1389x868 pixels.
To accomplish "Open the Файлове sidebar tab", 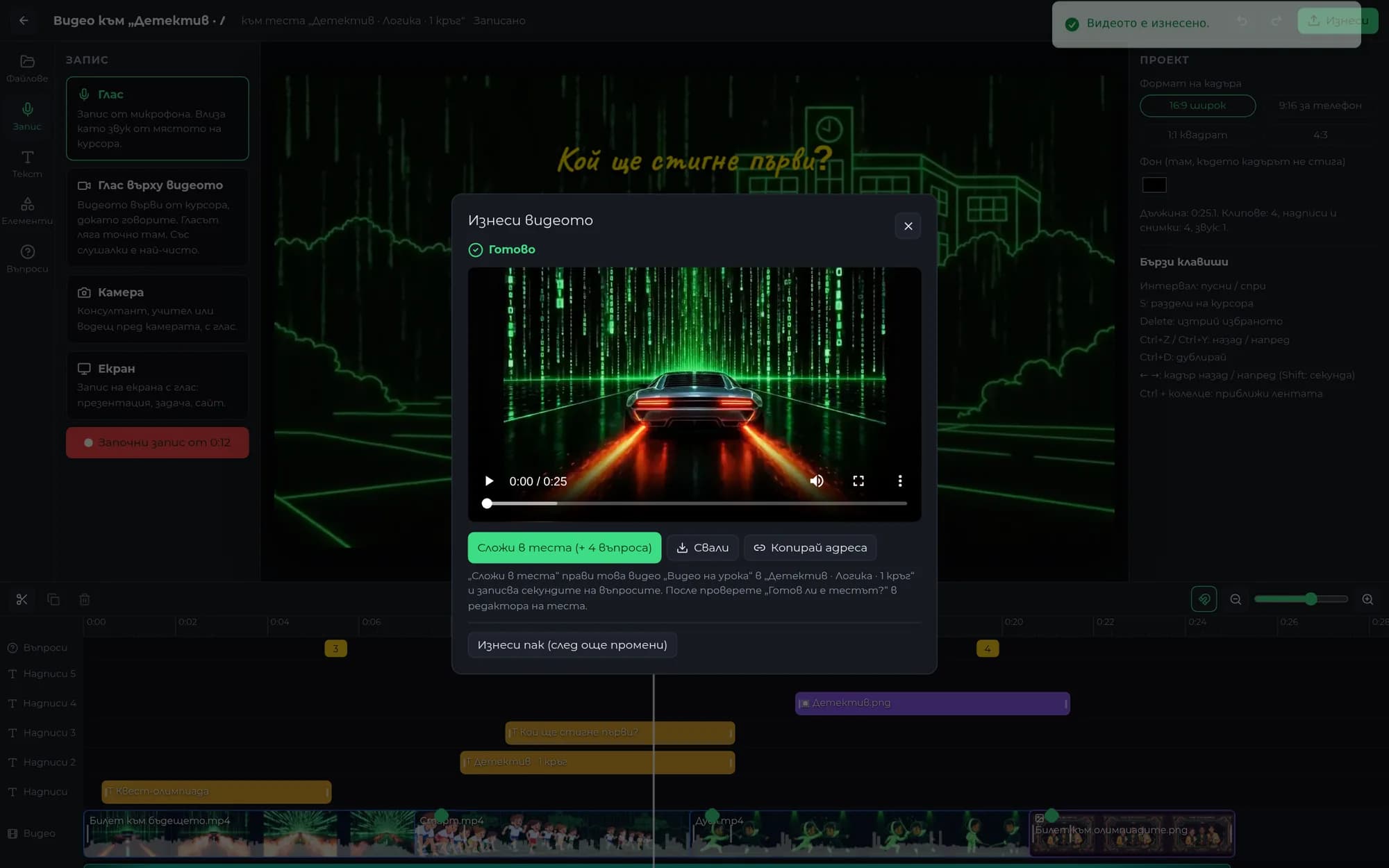I will click(x=27, y=68).
